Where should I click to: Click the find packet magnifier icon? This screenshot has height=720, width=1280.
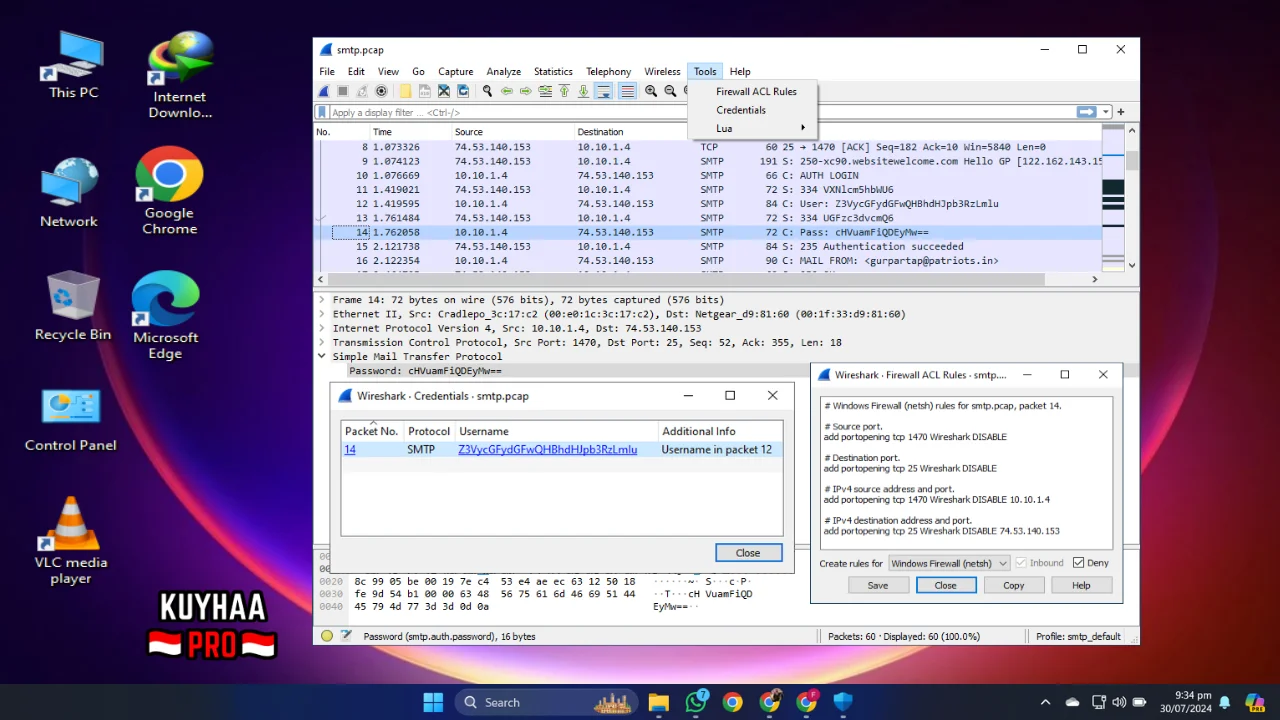pyautogui.click(x=487, y=91)
